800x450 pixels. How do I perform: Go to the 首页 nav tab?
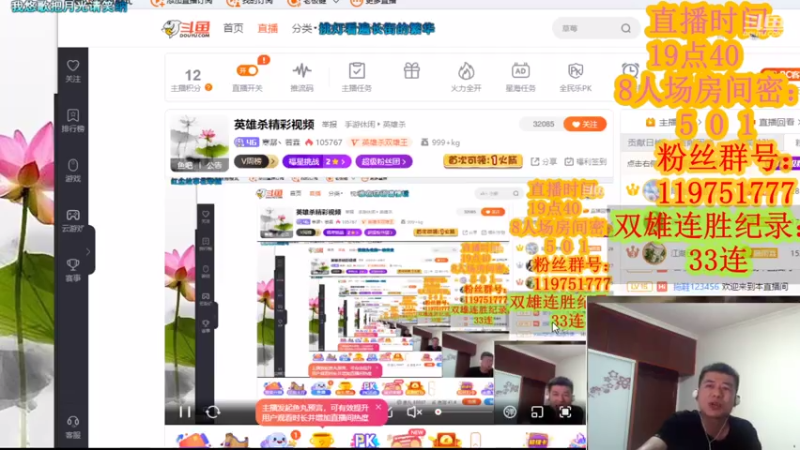click(233, 28)
